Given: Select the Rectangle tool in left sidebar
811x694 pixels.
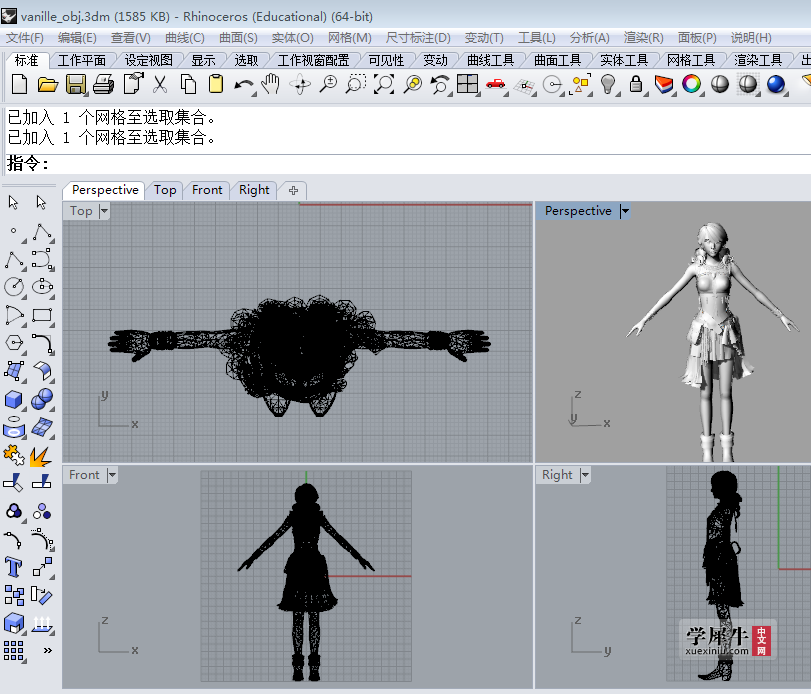Looking at the screenshot, I should pos(42,315).
